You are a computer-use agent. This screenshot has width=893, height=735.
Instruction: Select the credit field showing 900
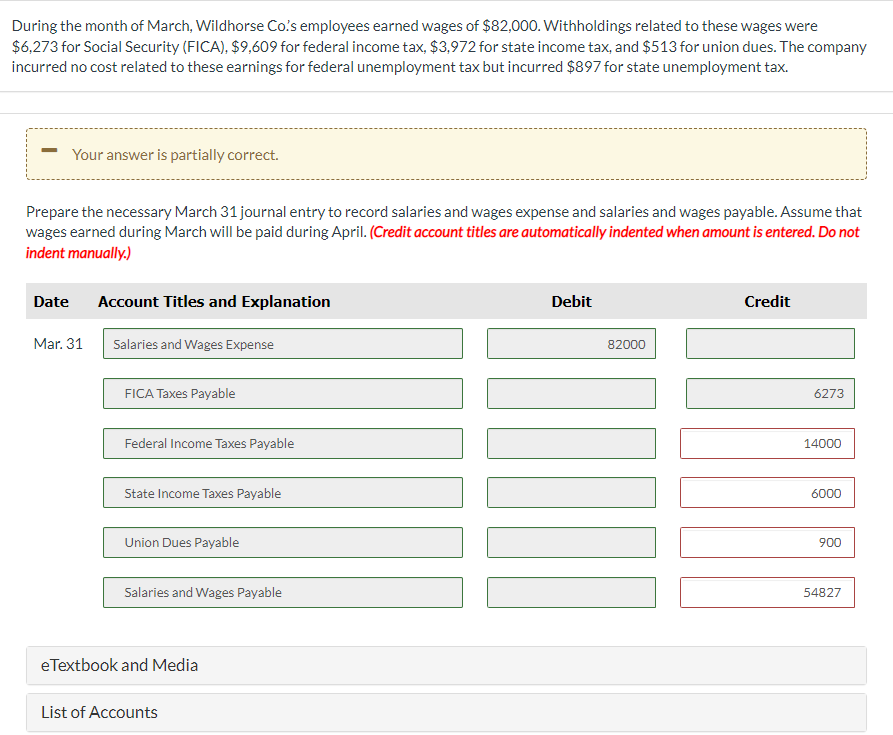click(x=766, y=542)
